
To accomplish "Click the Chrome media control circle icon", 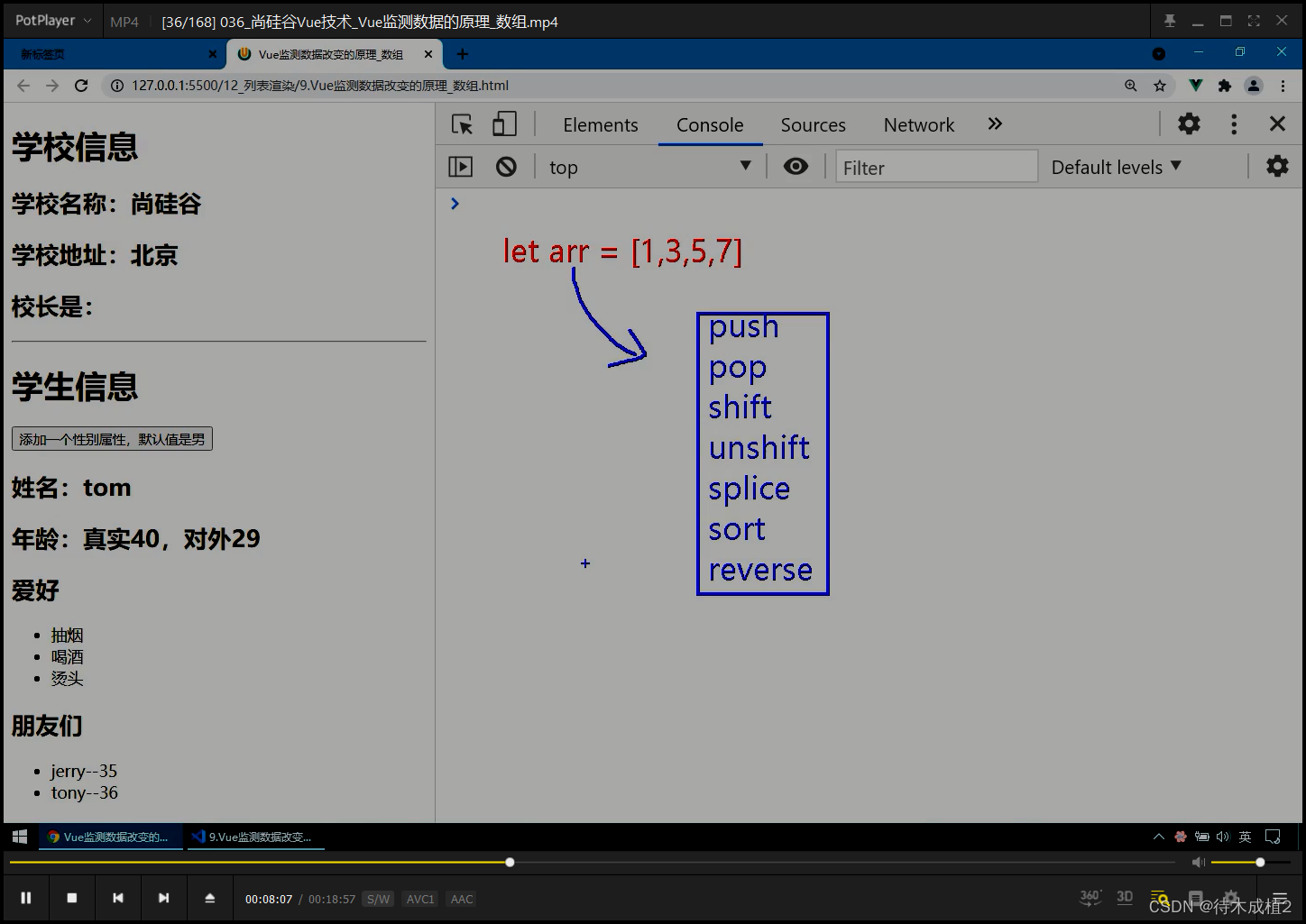I will click(1159, 54).
